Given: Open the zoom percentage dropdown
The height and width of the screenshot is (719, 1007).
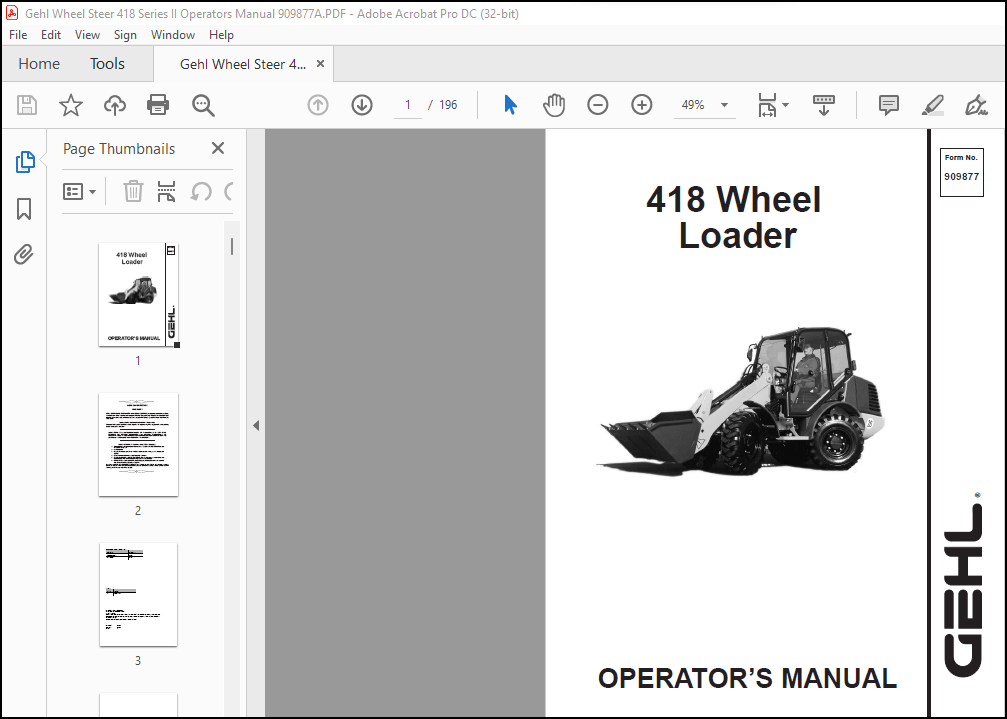Looking at the screenshot, I should 724,105.
